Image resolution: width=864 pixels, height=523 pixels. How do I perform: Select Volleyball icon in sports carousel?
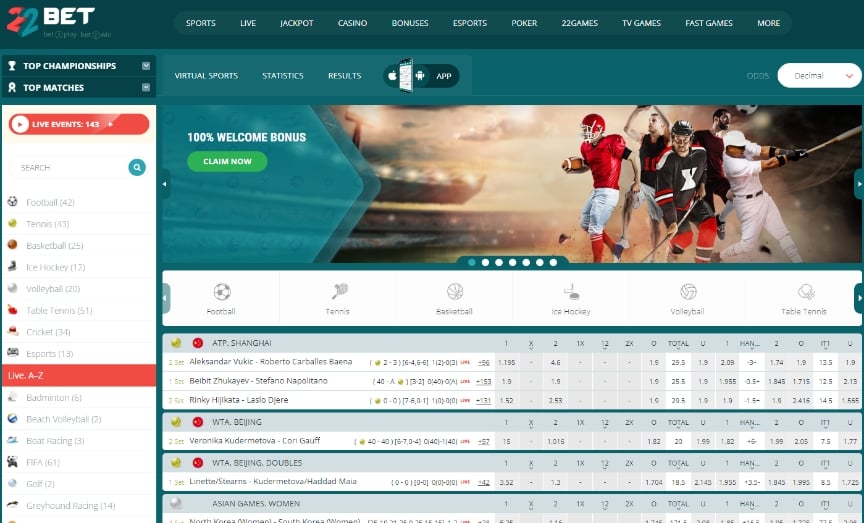[688, 291]
